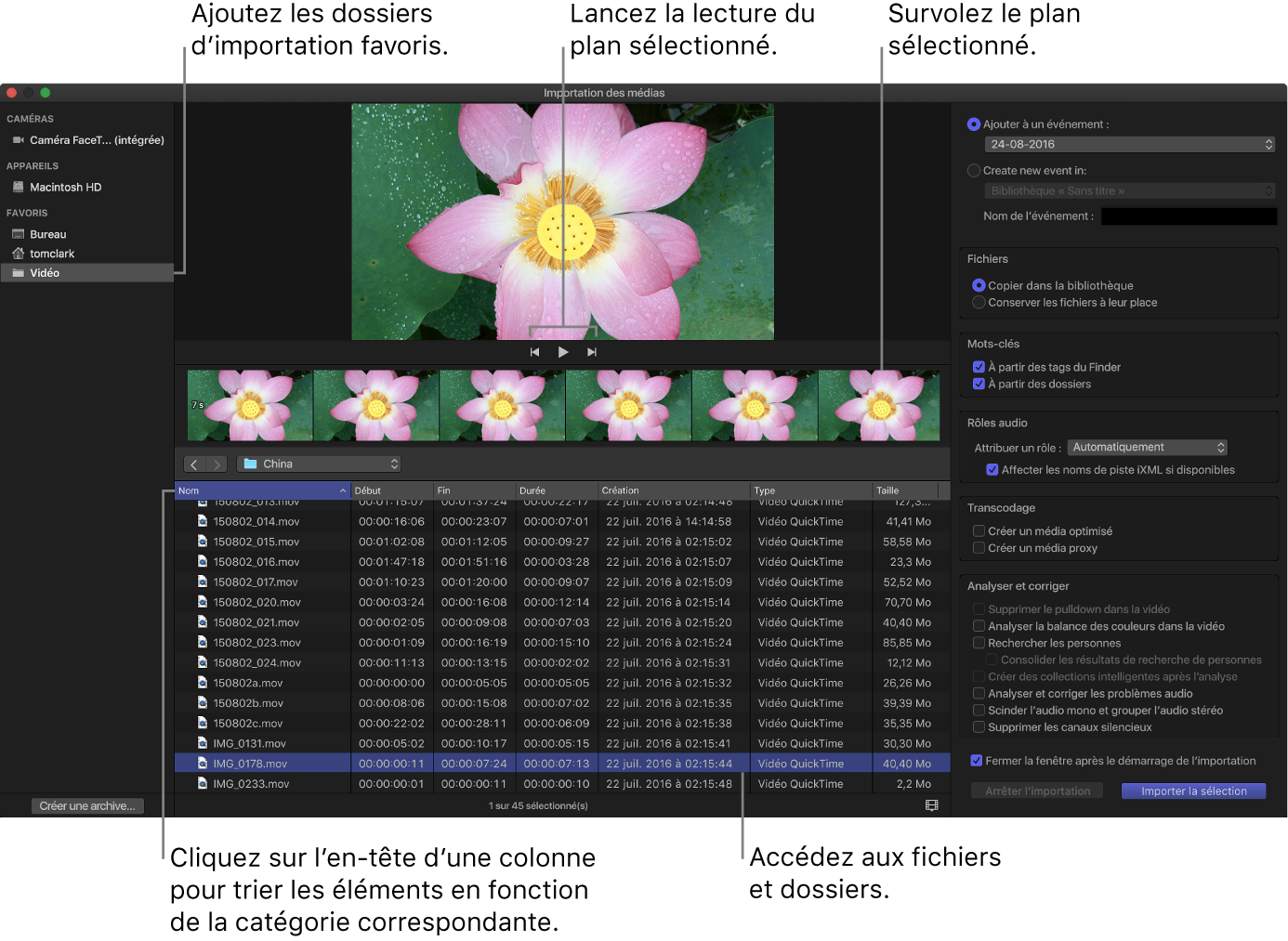Select the Vidéo favorite folder
This screenshot has height=941, width=1288.
45,272
